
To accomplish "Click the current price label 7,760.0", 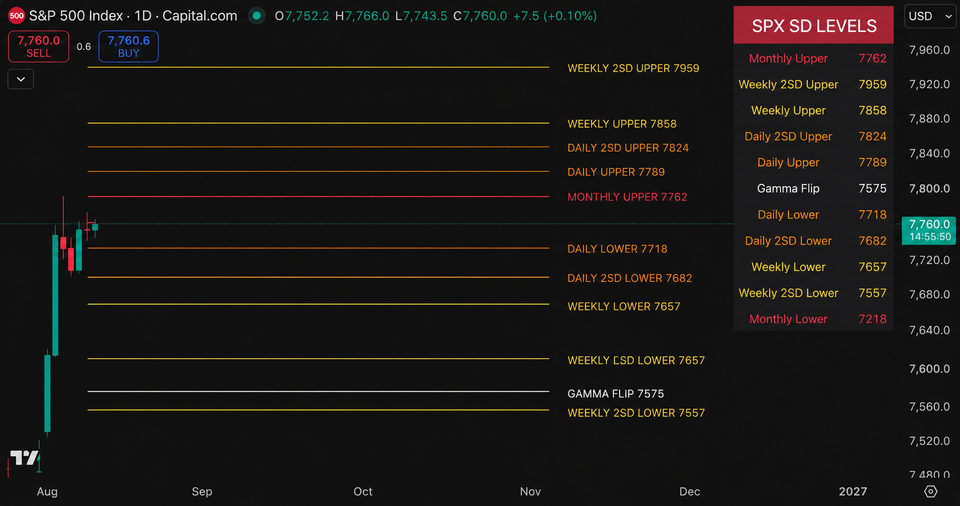I will [x=929, y=230].
